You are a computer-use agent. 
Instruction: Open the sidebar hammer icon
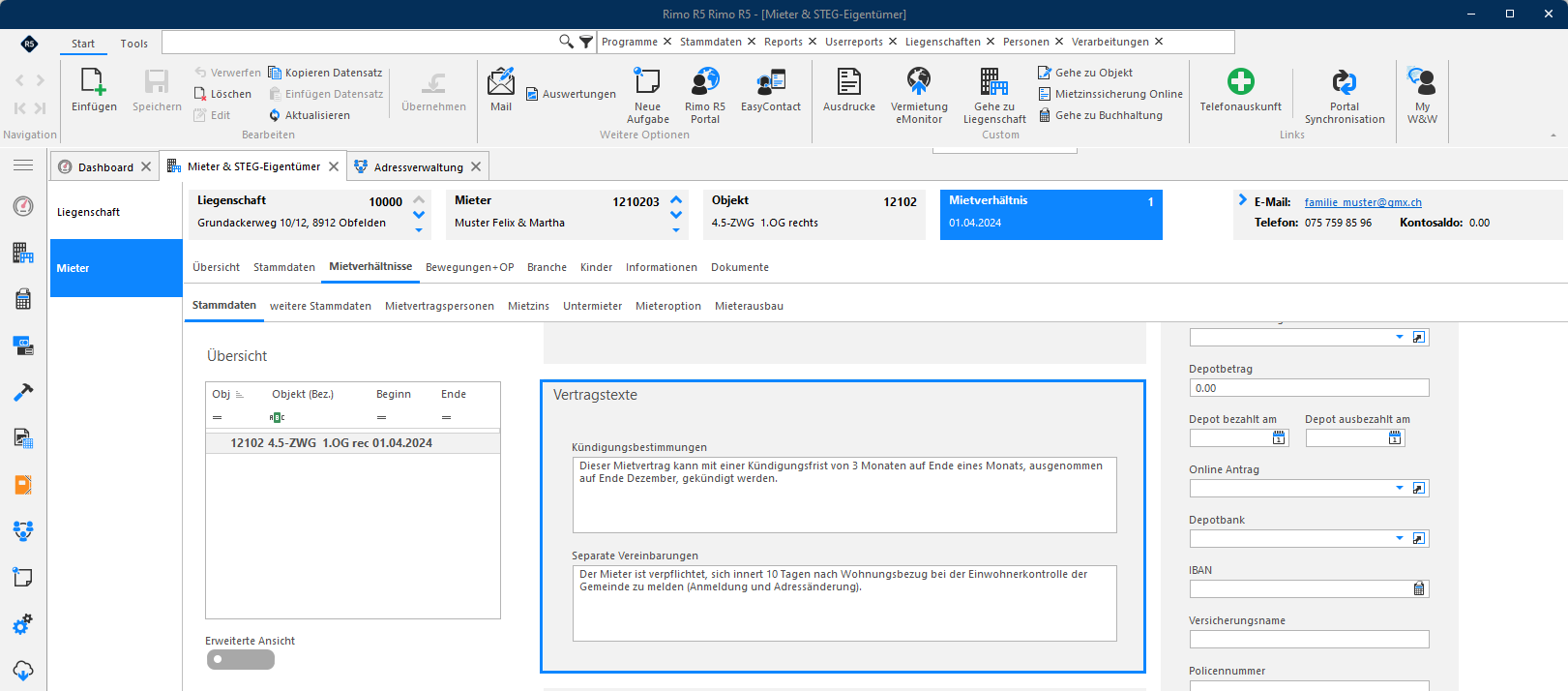click(23, 392)
